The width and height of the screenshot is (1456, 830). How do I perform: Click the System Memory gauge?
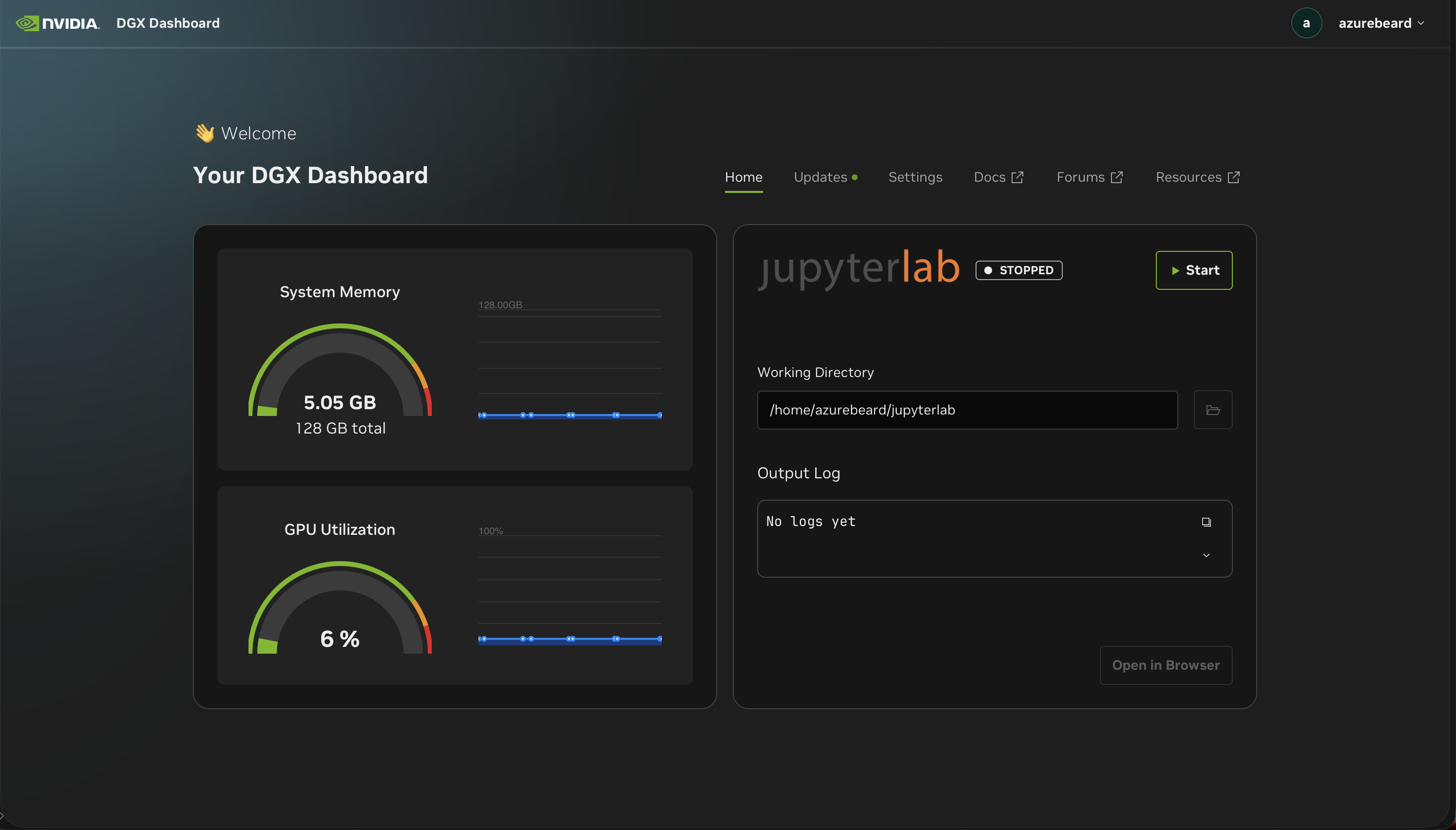(x=340, y=370)
